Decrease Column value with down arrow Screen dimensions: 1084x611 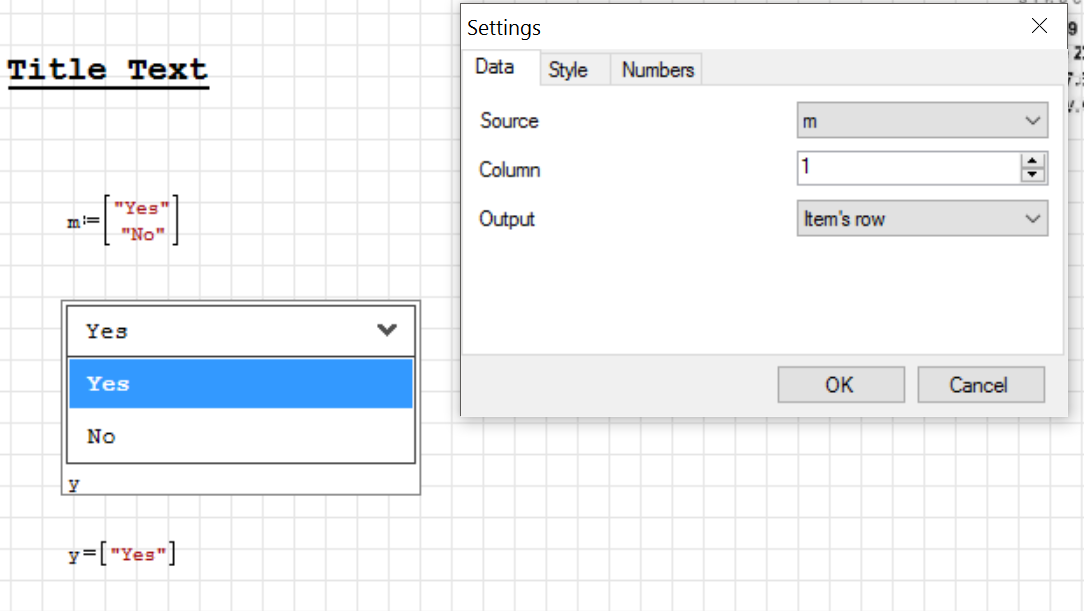click(x=1032, y=175)
